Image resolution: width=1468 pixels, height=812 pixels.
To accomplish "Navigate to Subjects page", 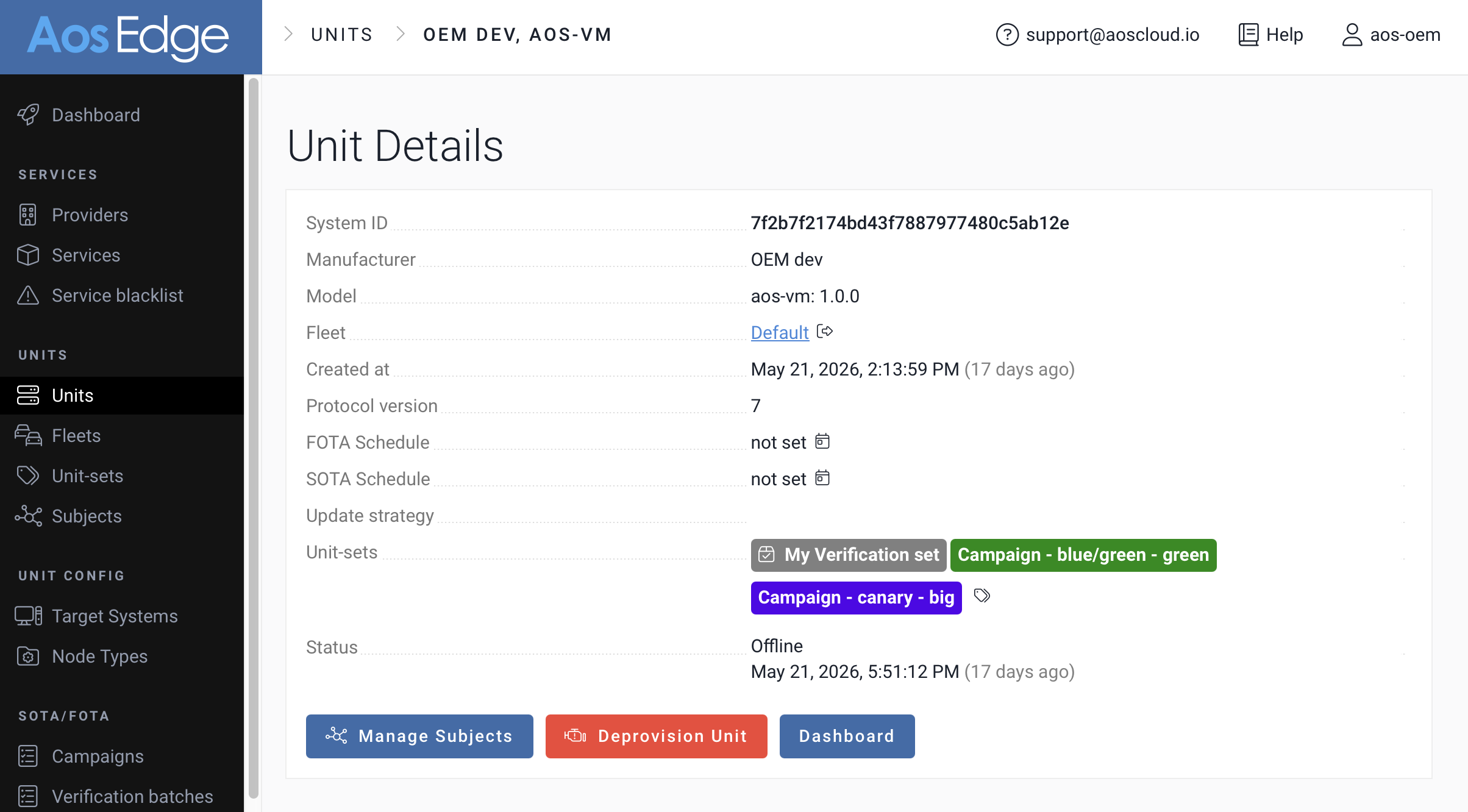I will pyautogui.click(x=87, y=516).
